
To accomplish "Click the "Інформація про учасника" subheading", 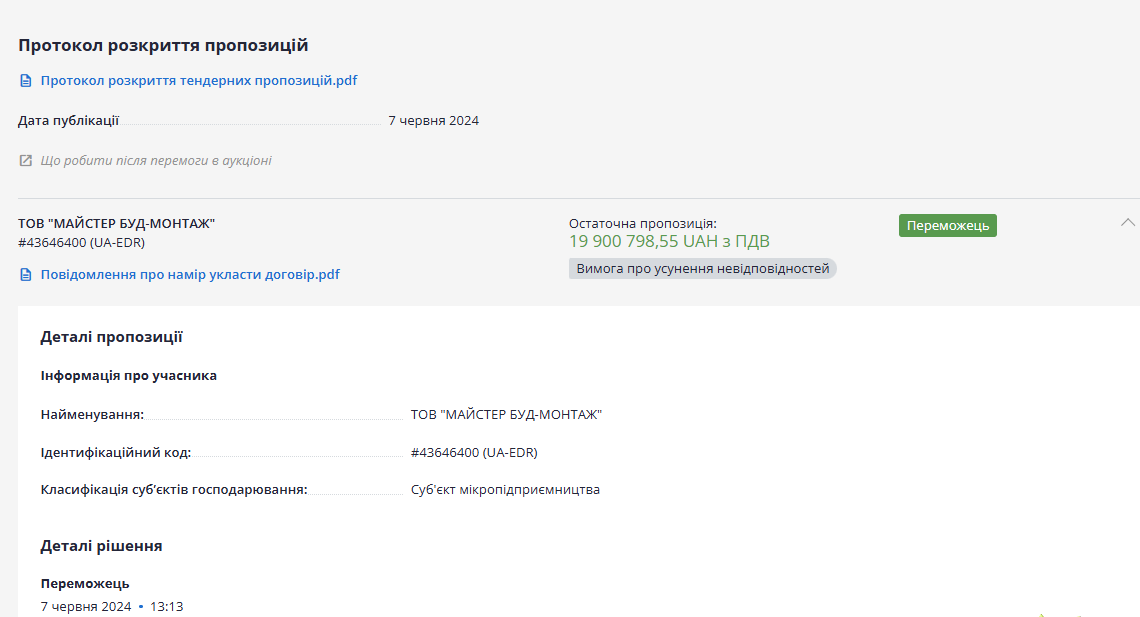I will (128, 376).
